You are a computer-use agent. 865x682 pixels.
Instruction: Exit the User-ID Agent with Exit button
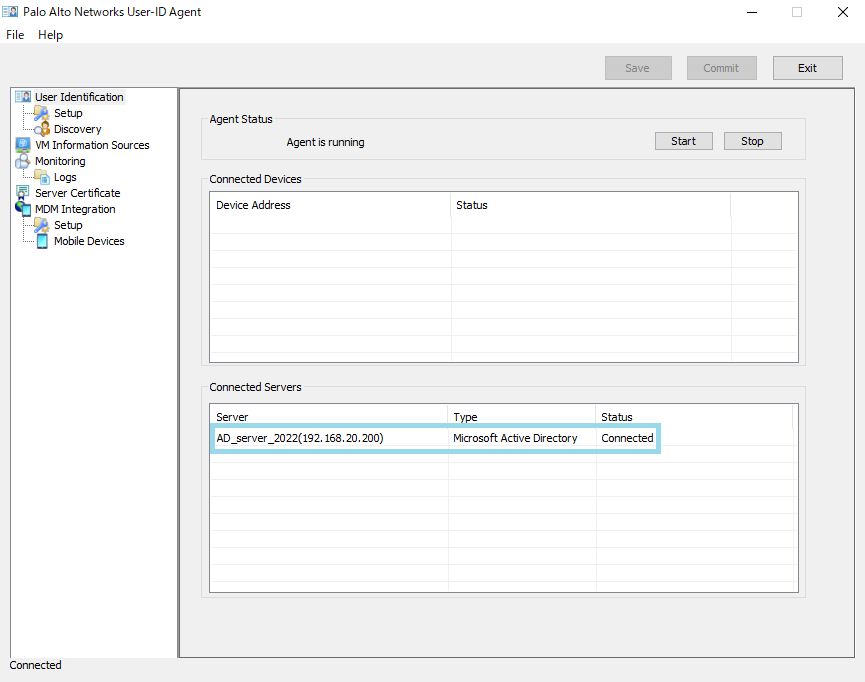click(x=807, y=68)
